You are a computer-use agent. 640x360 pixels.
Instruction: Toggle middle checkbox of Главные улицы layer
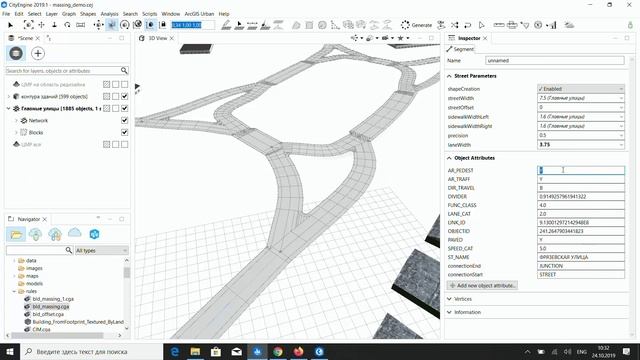[116, 108]
